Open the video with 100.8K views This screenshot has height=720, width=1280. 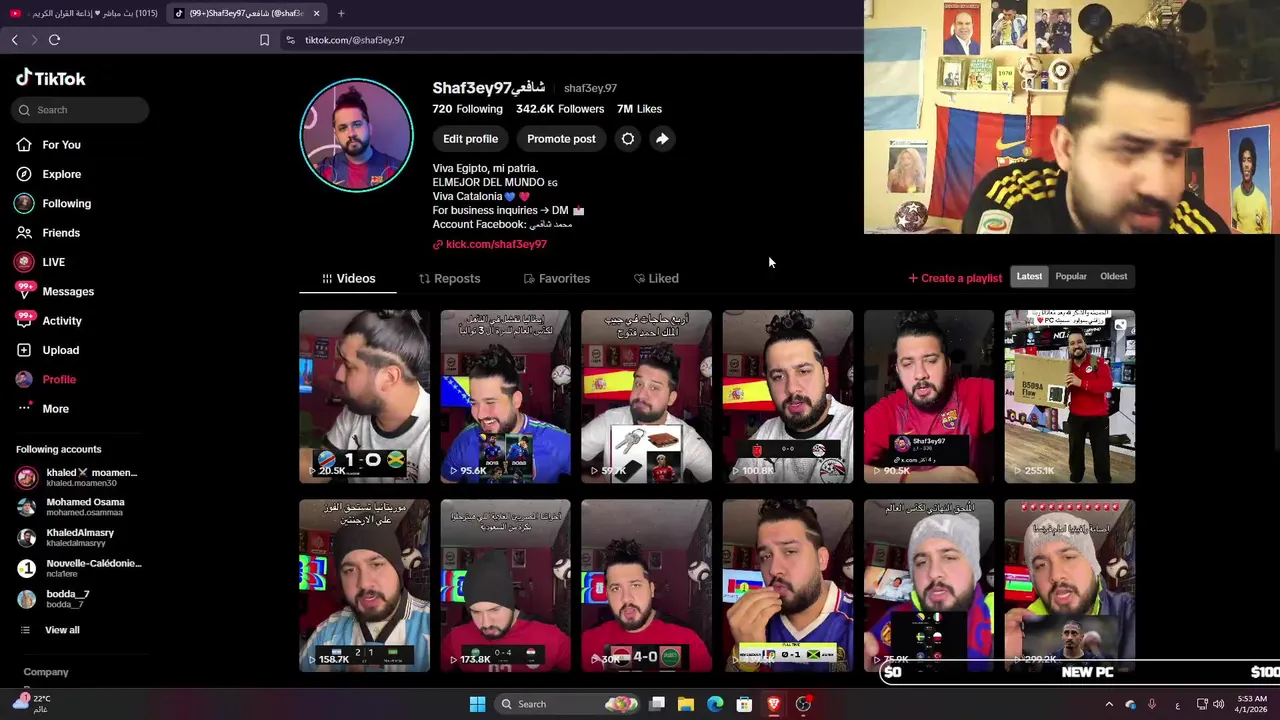[x=788, y=396]
